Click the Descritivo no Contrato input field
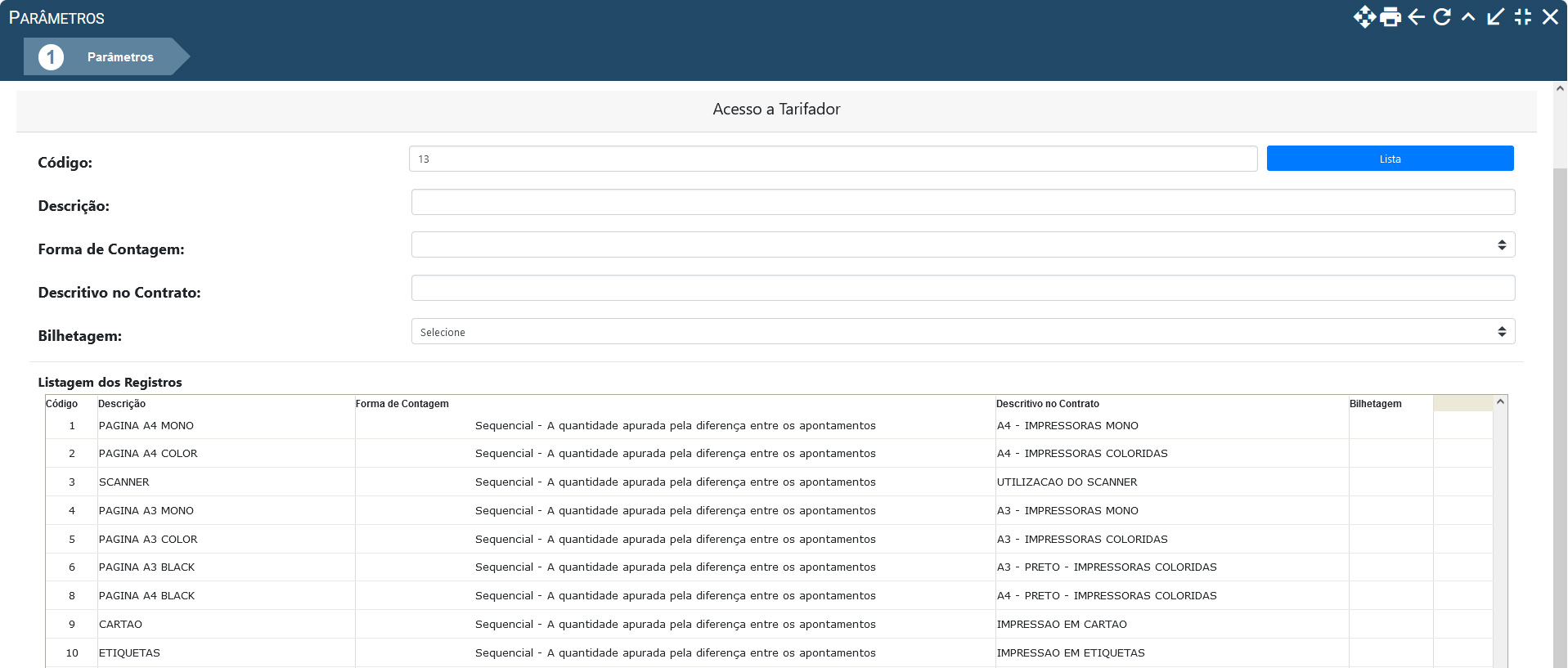This screenshot has height=668, width=1568. tap(963, 288)
